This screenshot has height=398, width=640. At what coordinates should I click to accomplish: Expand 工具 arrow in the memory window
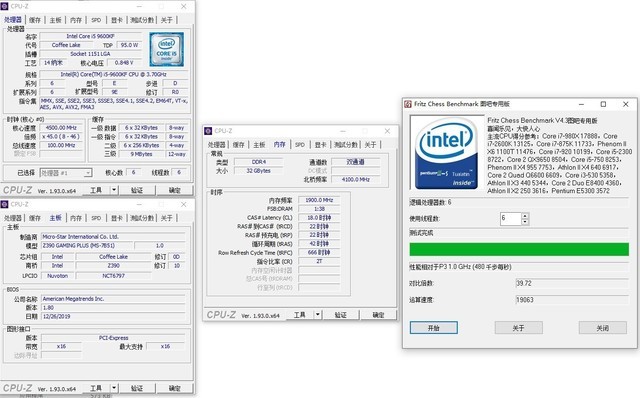318,315
